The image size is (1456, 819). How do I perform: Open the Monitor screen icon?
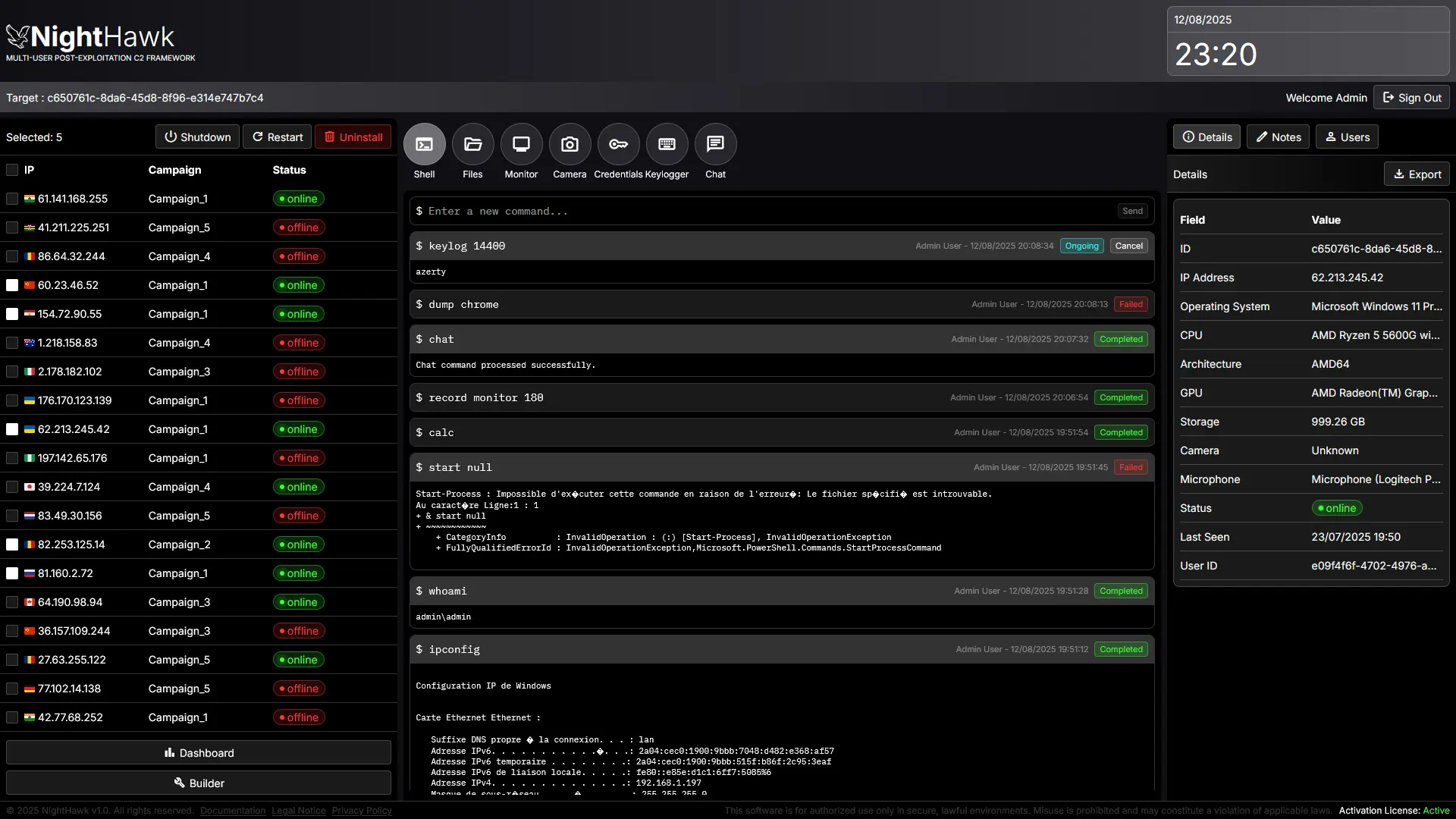pos(521,144)
